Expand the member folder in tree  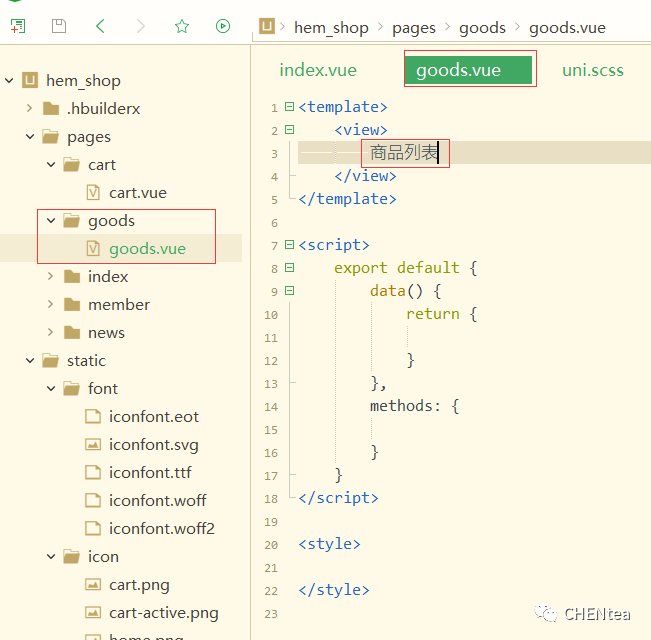pyautogui.click(x=50, y=305)
